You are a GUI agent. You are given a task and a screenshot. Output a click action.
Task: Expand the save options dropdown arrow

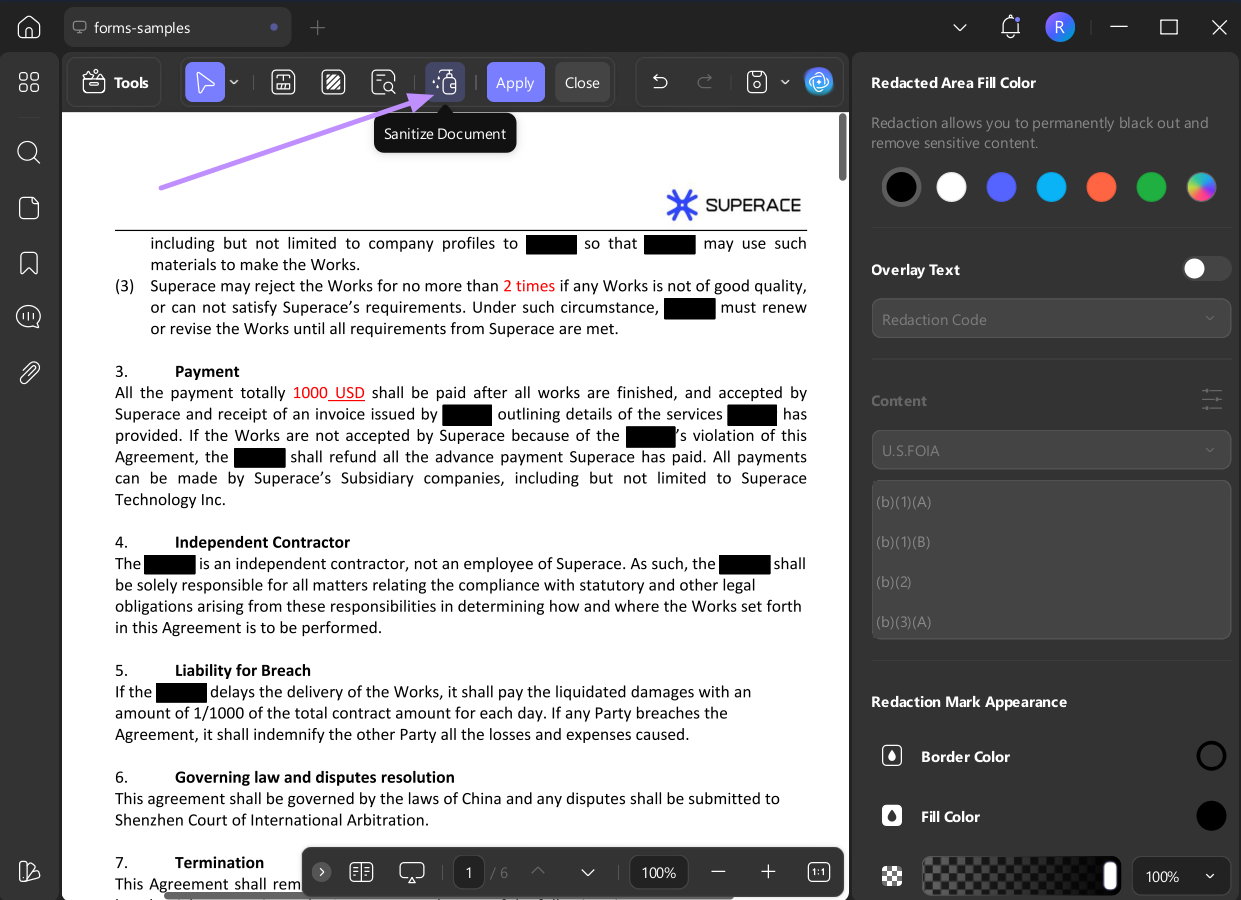point(785,82)
